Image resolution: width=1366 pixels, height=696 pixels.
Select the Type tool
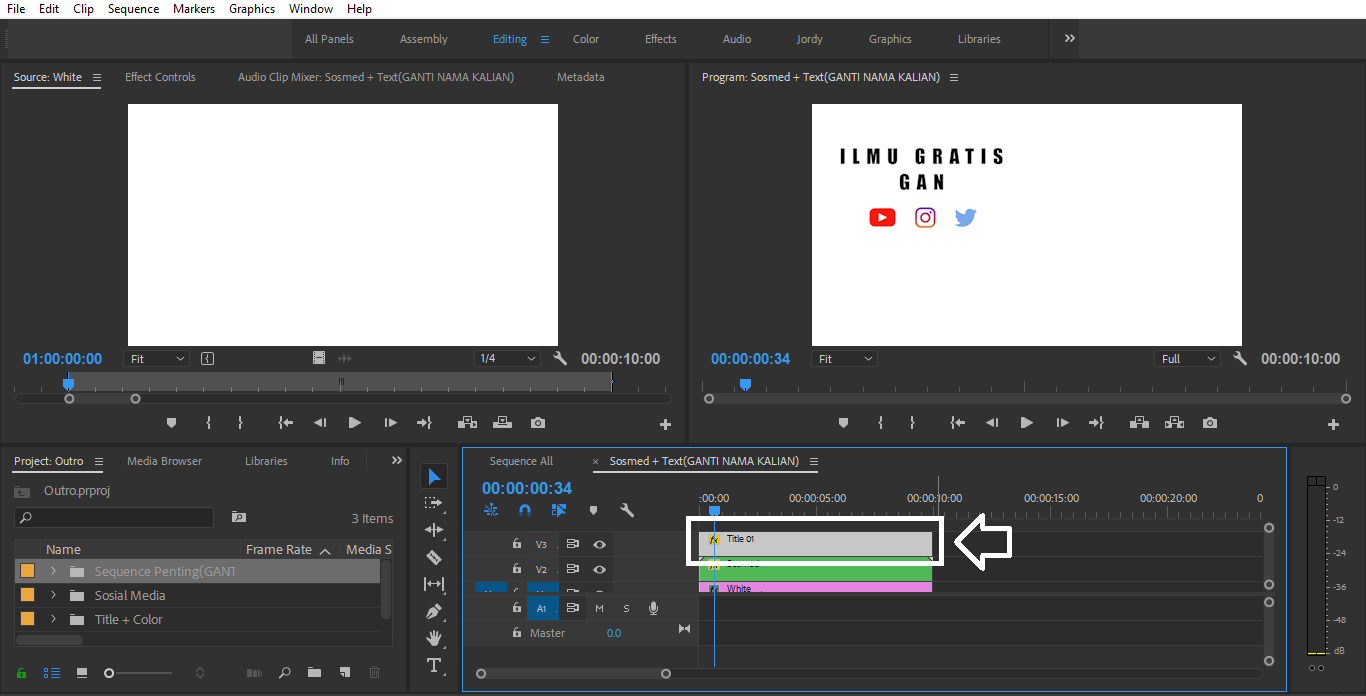[x=434, y=665]
